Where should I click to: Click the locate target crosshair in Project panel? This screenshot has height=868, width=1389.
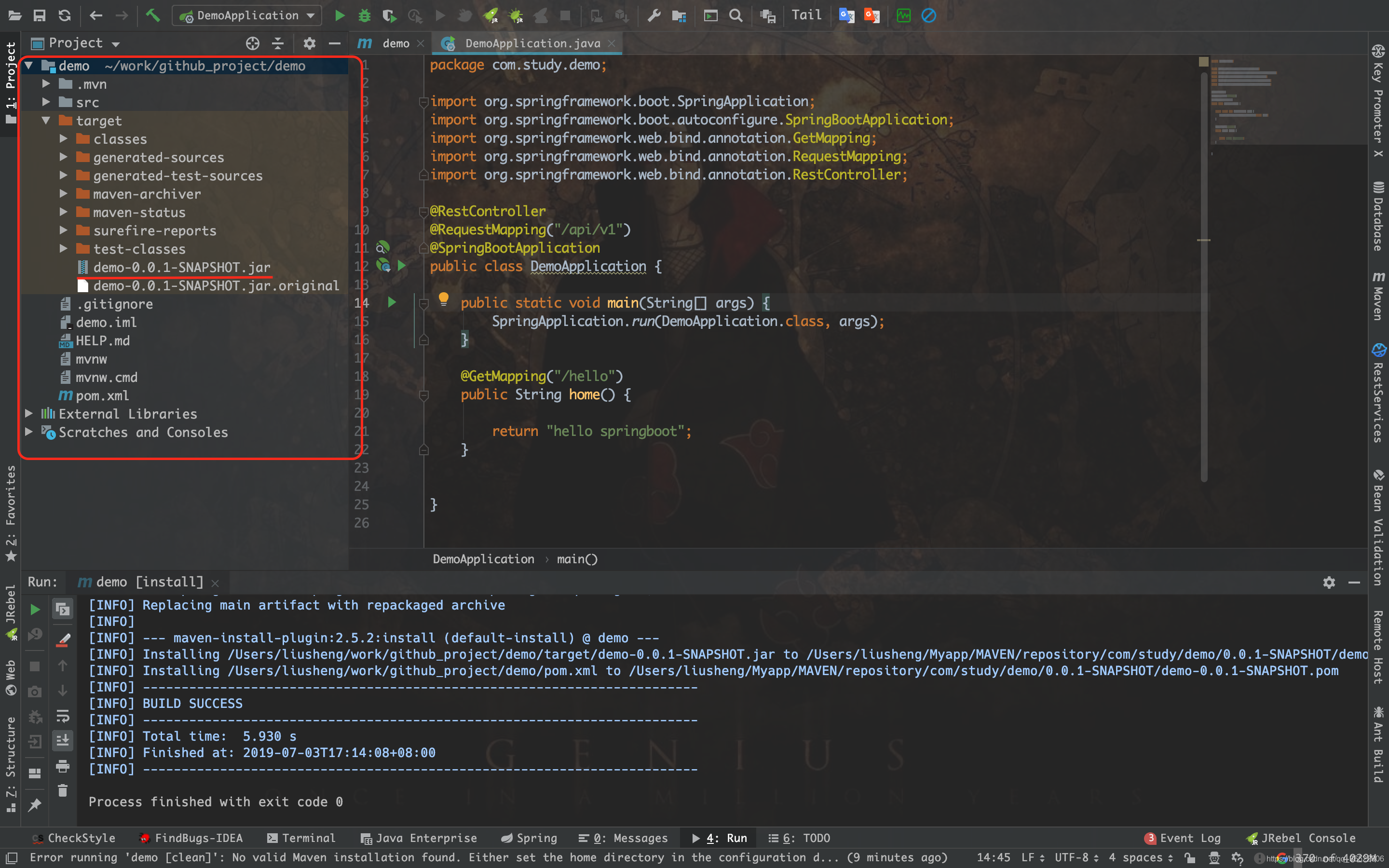pyautogui.click(x=253, y=43)
